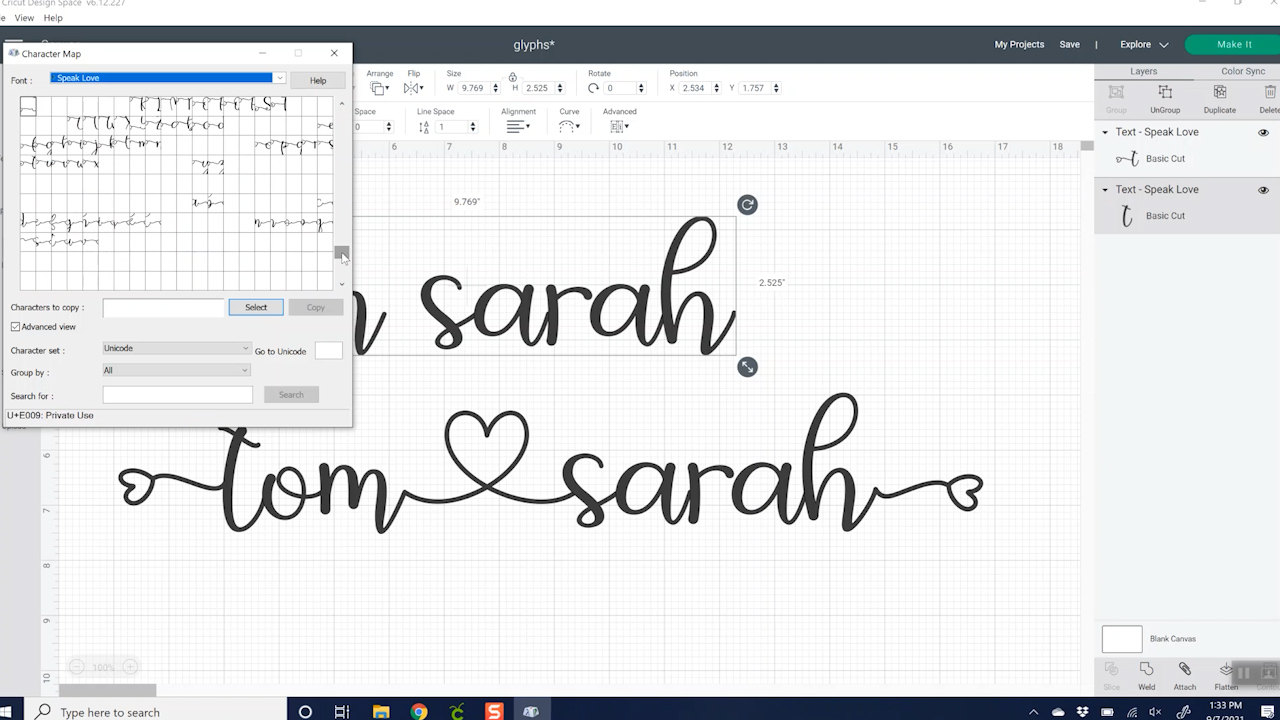
Task: Open the Explore machine dropdown
Action: click(1144, 44)
